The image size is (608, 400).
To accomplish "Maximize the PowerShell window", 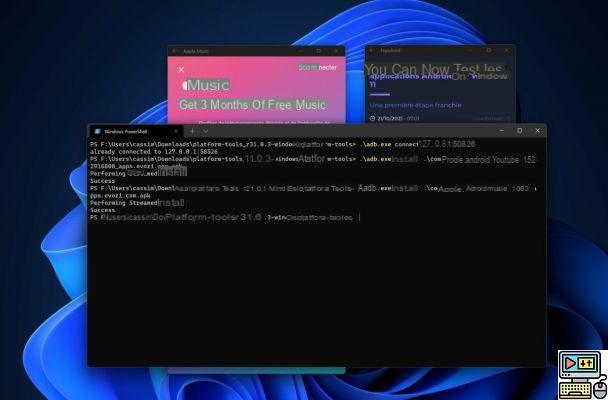I will tap(520, 131).
